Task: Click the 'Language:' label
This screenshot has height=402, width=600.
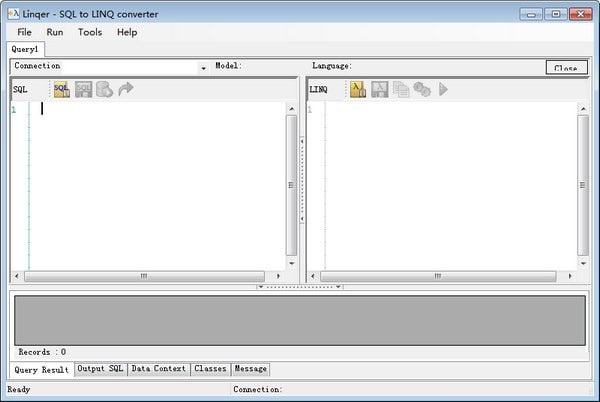Action: point(332,66)
